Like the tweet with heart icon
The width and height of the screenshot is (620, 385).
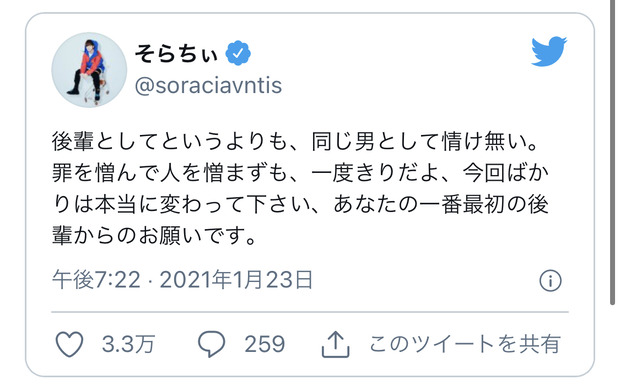point(69,344)
